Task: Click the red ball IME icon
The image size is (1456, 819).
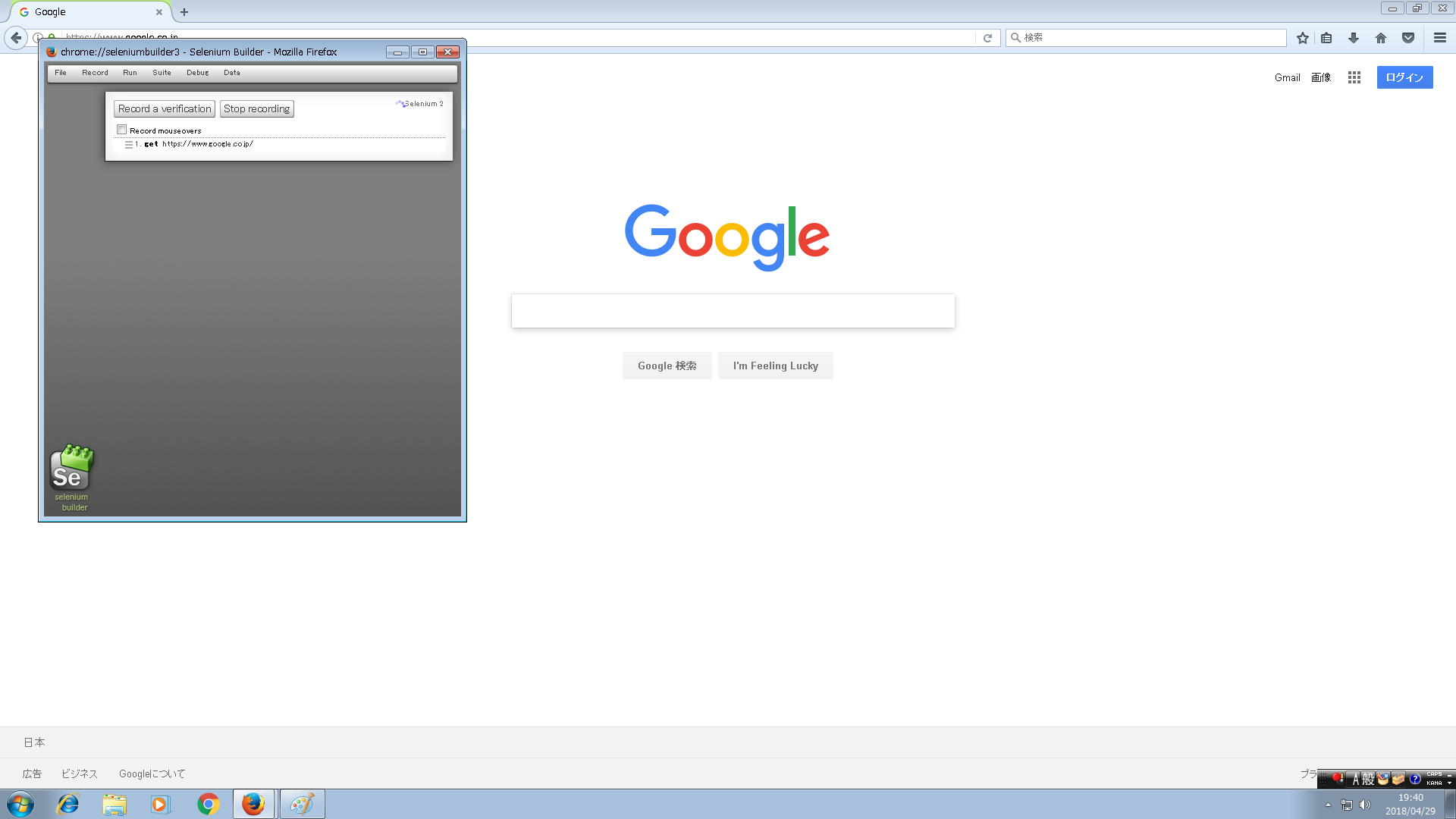Action: tap(1338, 778)
